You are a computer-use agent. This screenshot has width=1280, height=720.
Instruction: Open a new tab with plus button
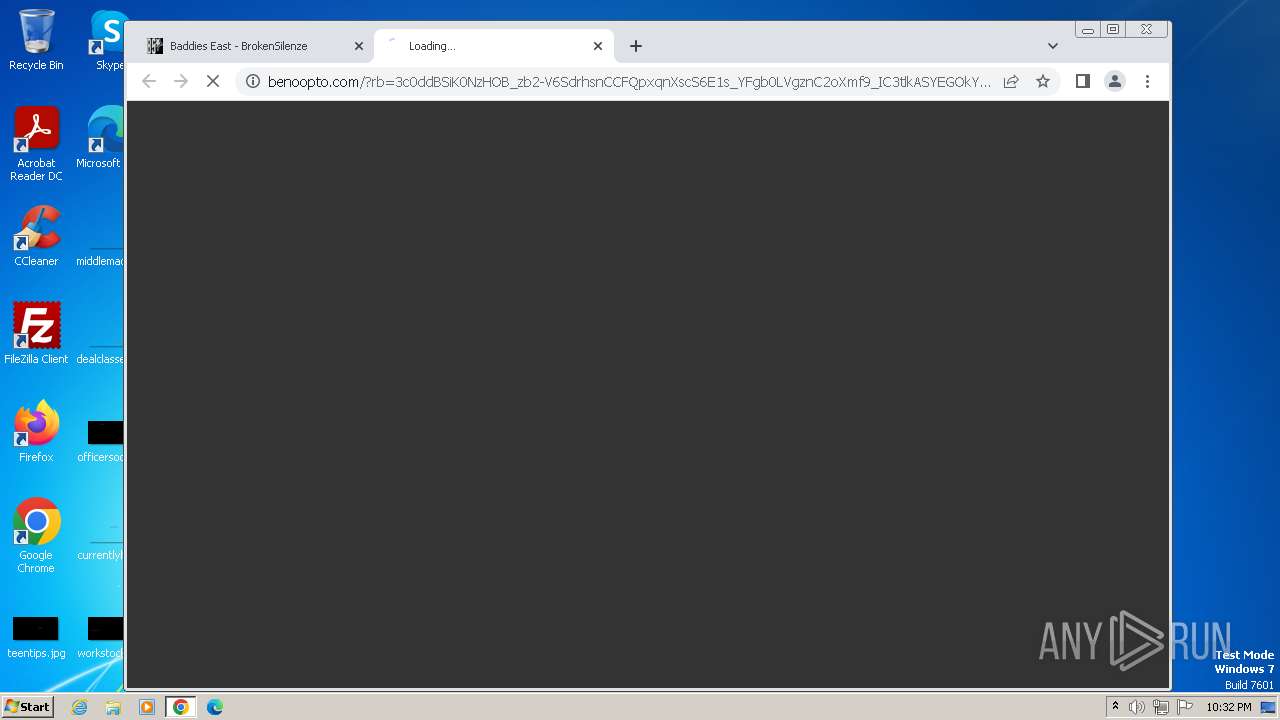[636, 46]
